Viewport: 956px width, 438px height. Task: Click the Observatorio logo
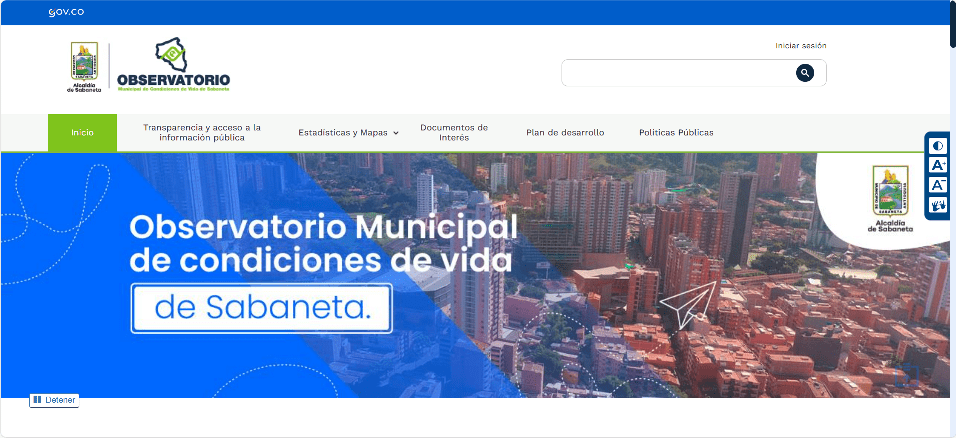click(173, 66)
